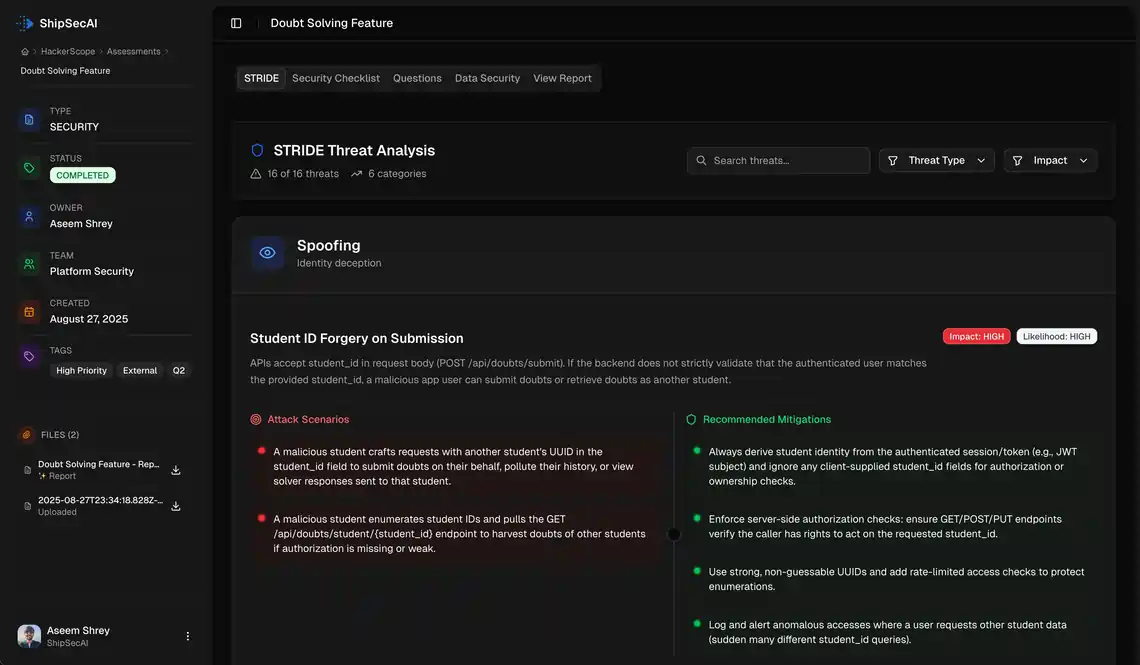
Task: Click the FILES (2) section label
Action: (60, 435)
